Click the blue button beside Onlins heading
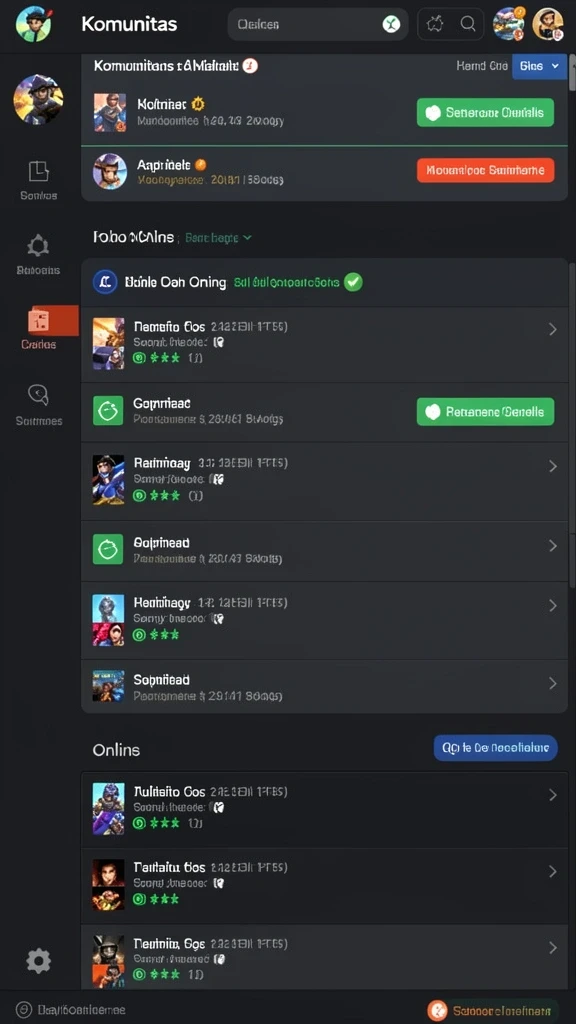This screenshot has width=576, height=1024. pyautogui.click(x=496, y=748)
